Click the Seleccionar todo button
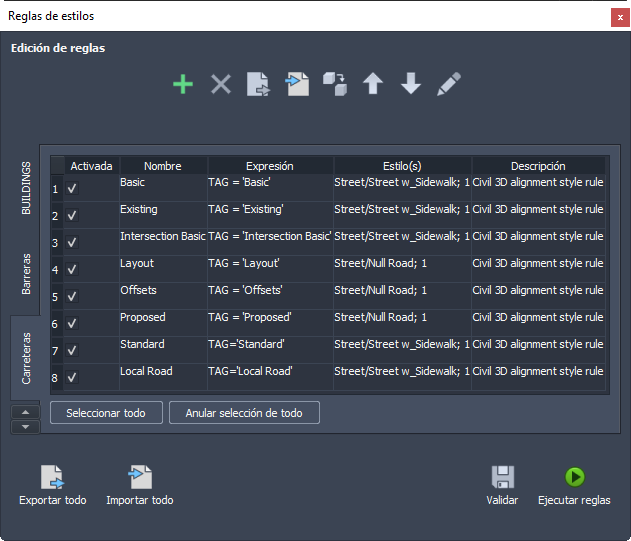Viewport: 631px width, 541px height. tap(106, 413)
